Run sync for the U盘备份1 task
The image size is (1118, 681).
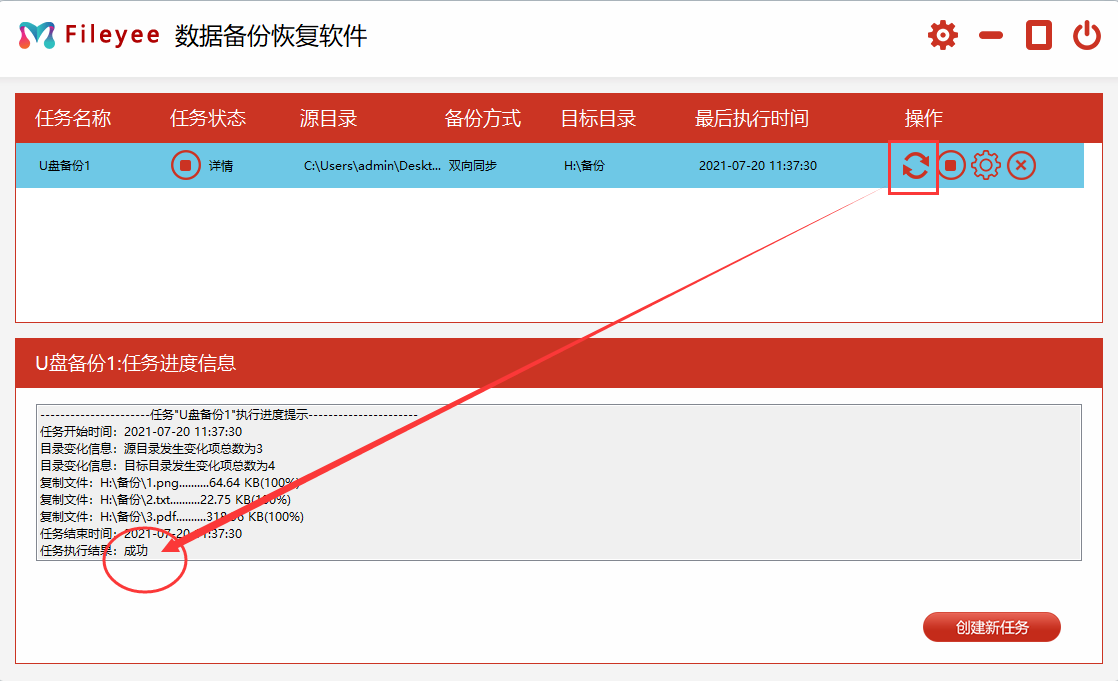(915, 165)
